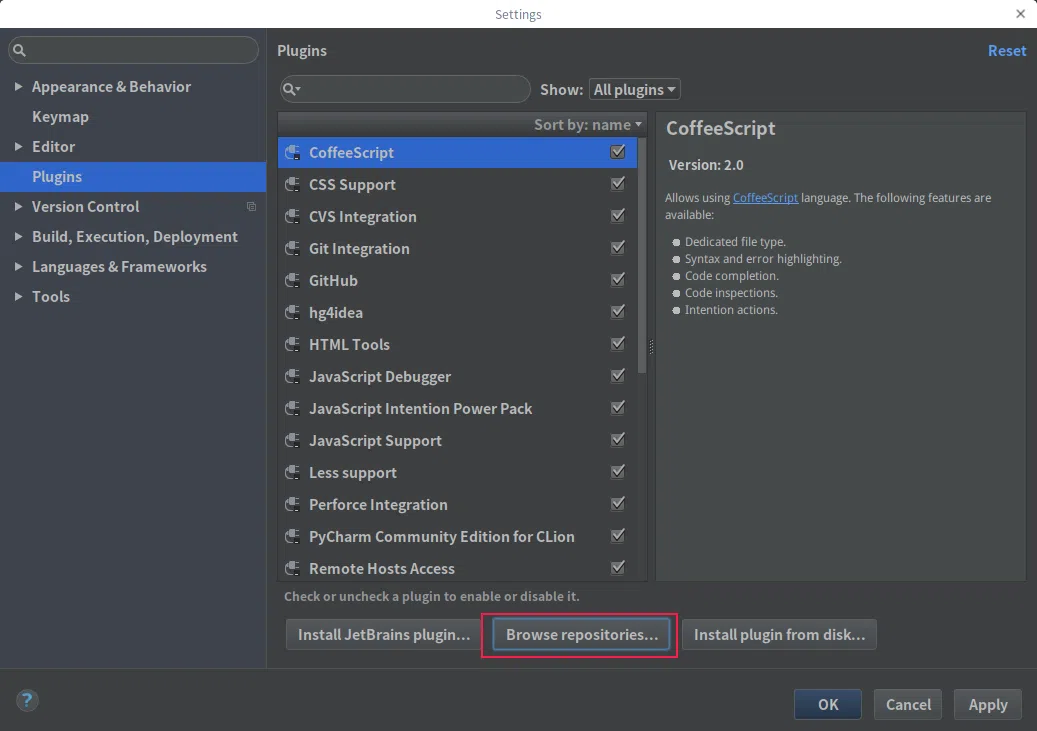The width and height of the screenshot is (1037, 731).
Task: Disable the CoffeeScript plugin checkbox
Action: 618,152
